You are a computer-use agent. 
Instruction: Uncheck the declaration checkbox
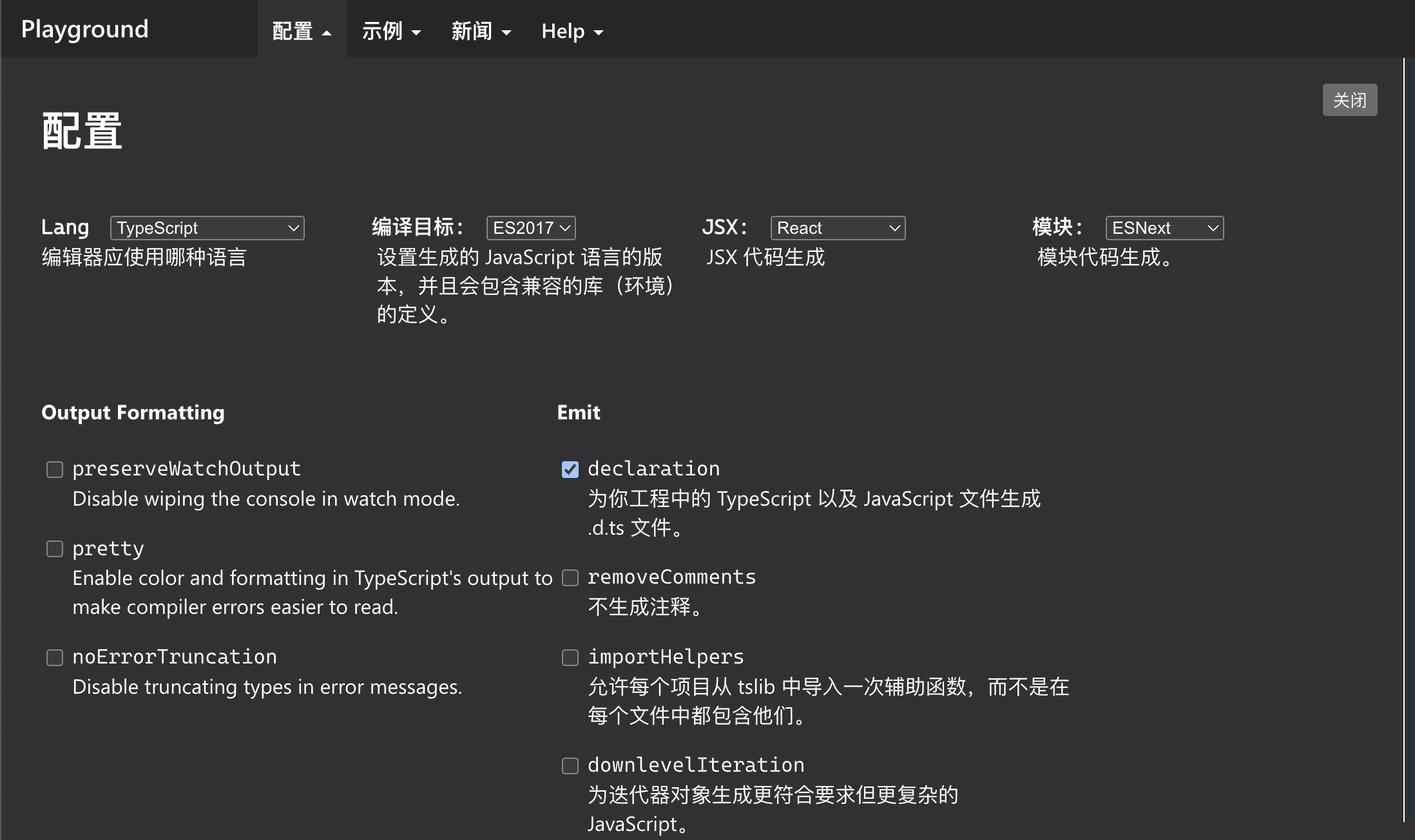click(570, 470)
